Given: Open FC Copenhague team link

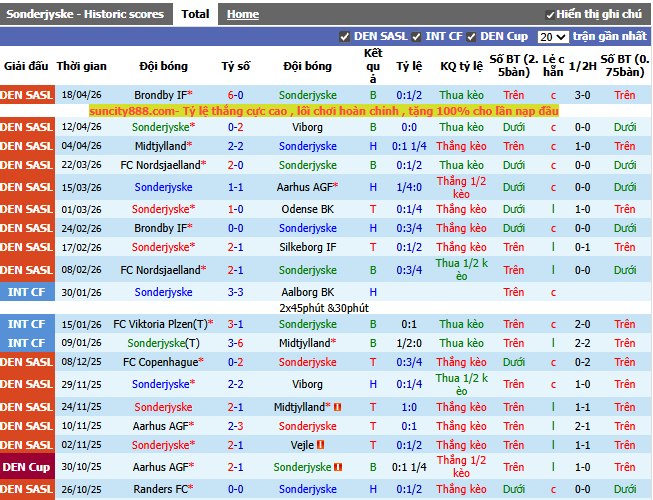Looking at the screenshot, I should tap(160, 362).
